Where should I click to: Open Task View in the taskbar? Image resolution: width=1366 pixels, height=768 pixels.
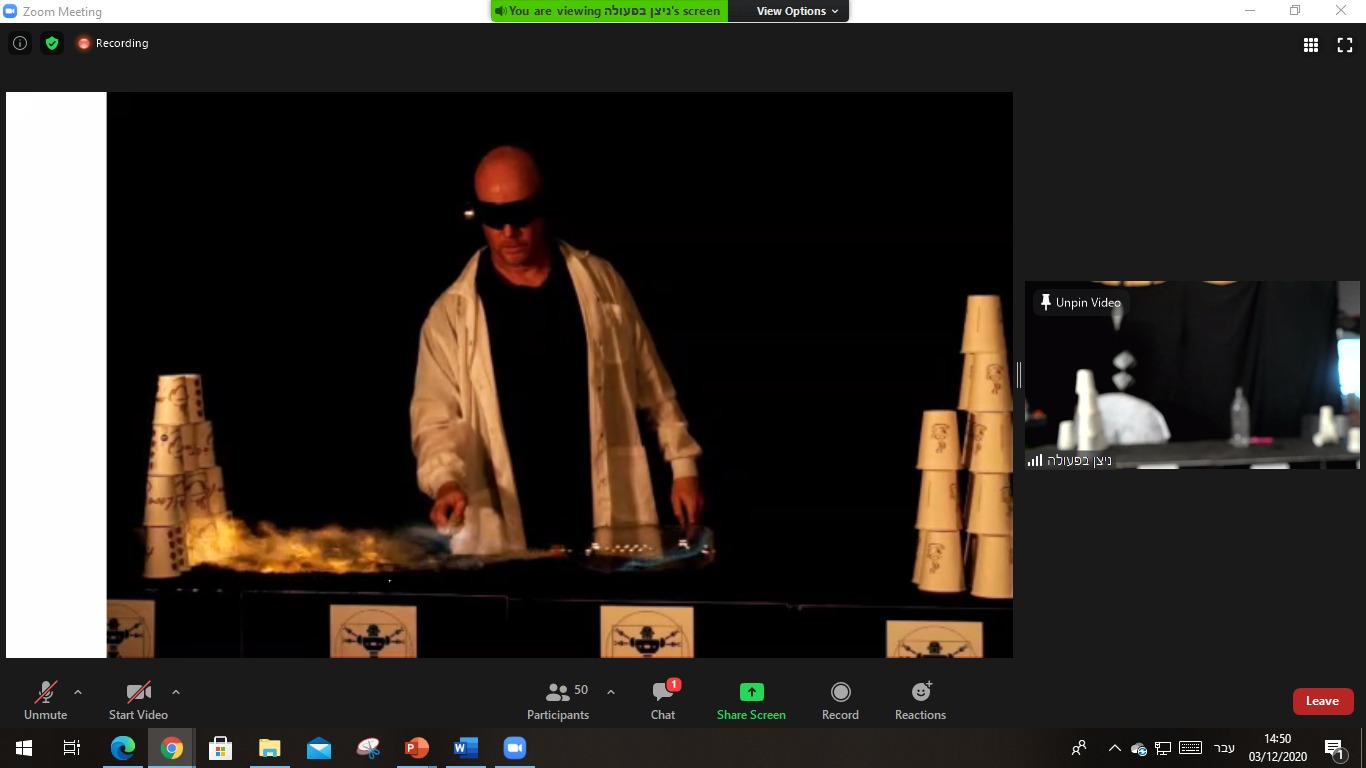pos(72,748)
